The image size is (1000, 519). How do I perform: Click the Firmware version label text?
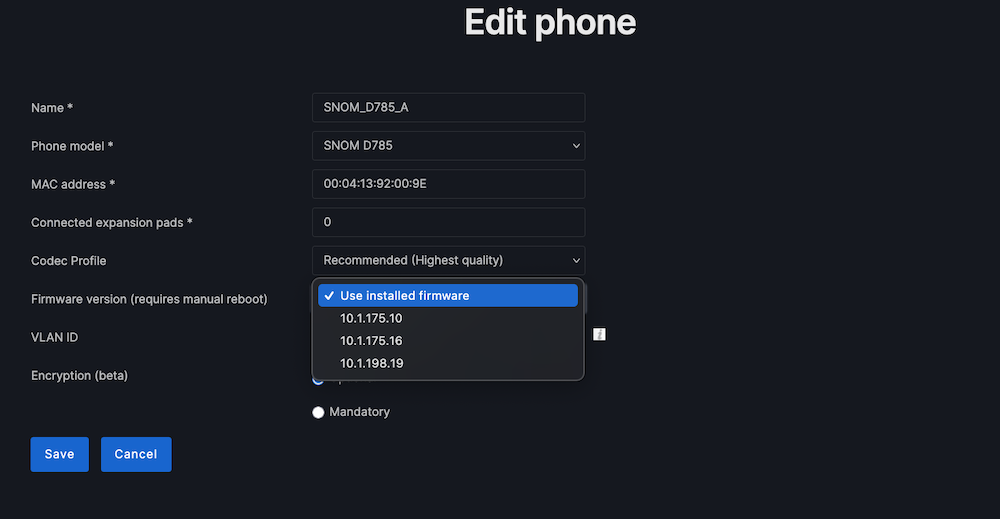tap(149, 299)
